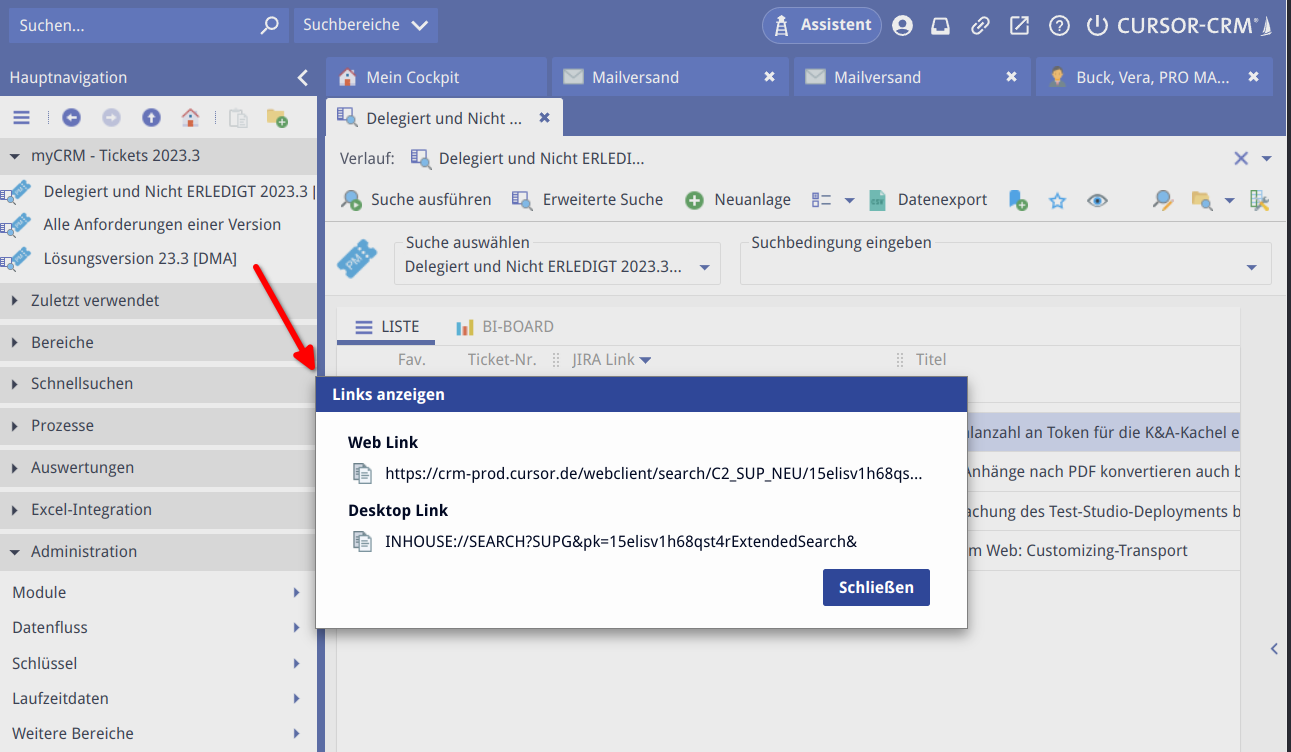Expand the Zuletzt verwendet section
The image size is (1291, 752).
pyautogui.click(x=95, y=300)
